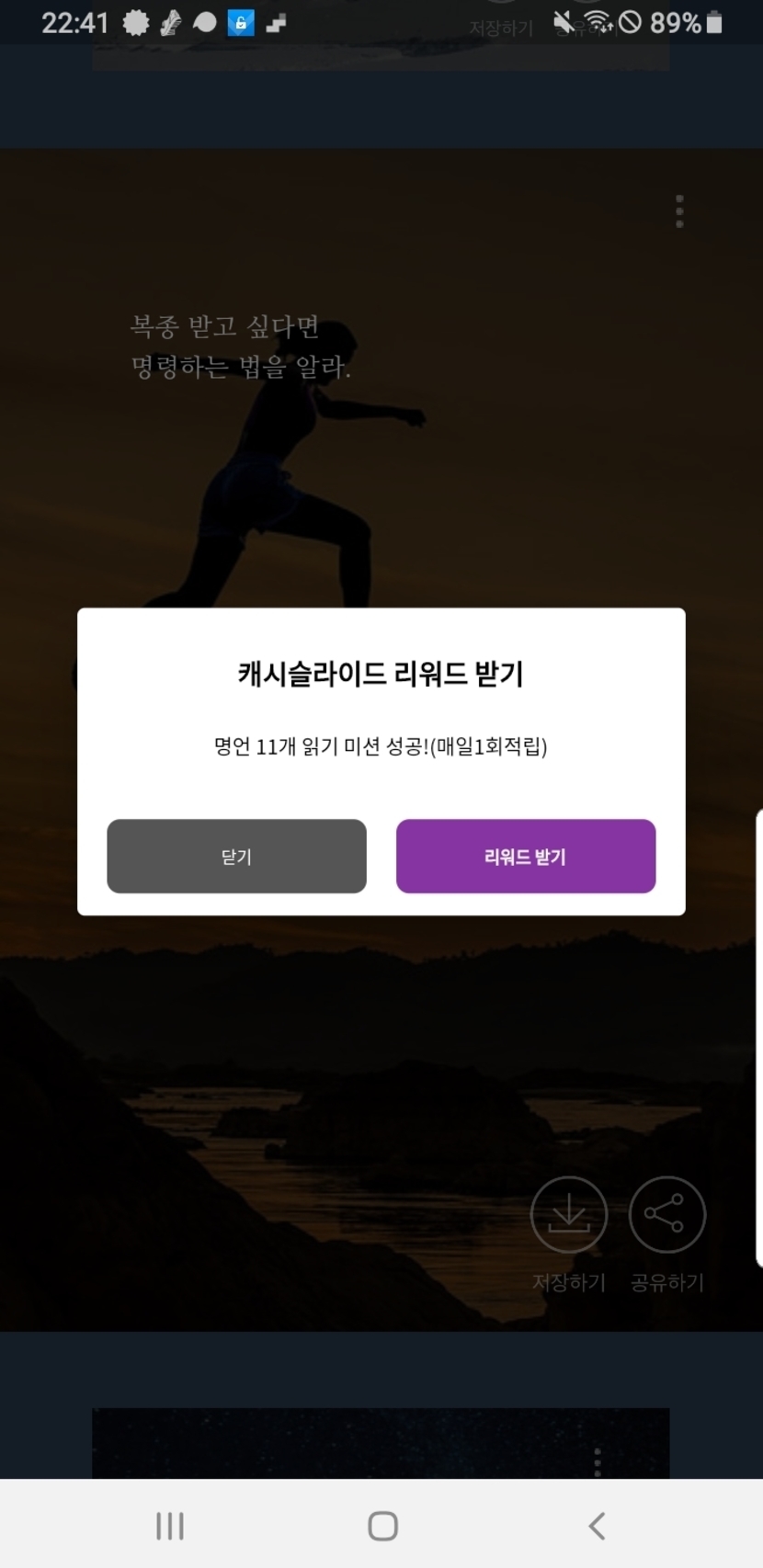The height and width of the screenshot is (1568, 763).
Task: Open three-dot menu on bottom starry card
Action: coord(598,1461)
